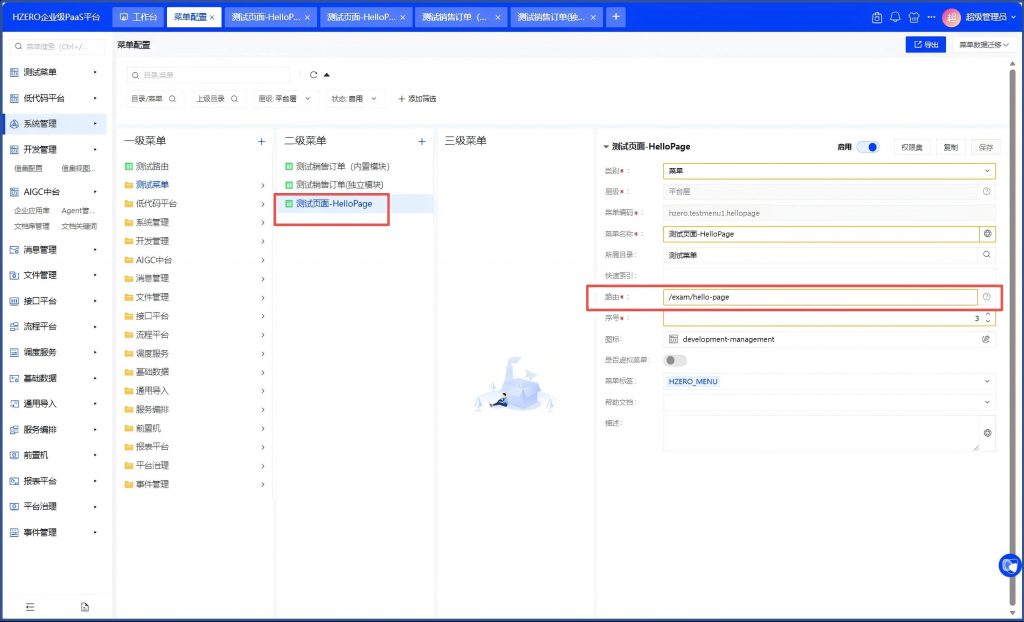Click edit icon in 图标 field

[x=986, y=339]
